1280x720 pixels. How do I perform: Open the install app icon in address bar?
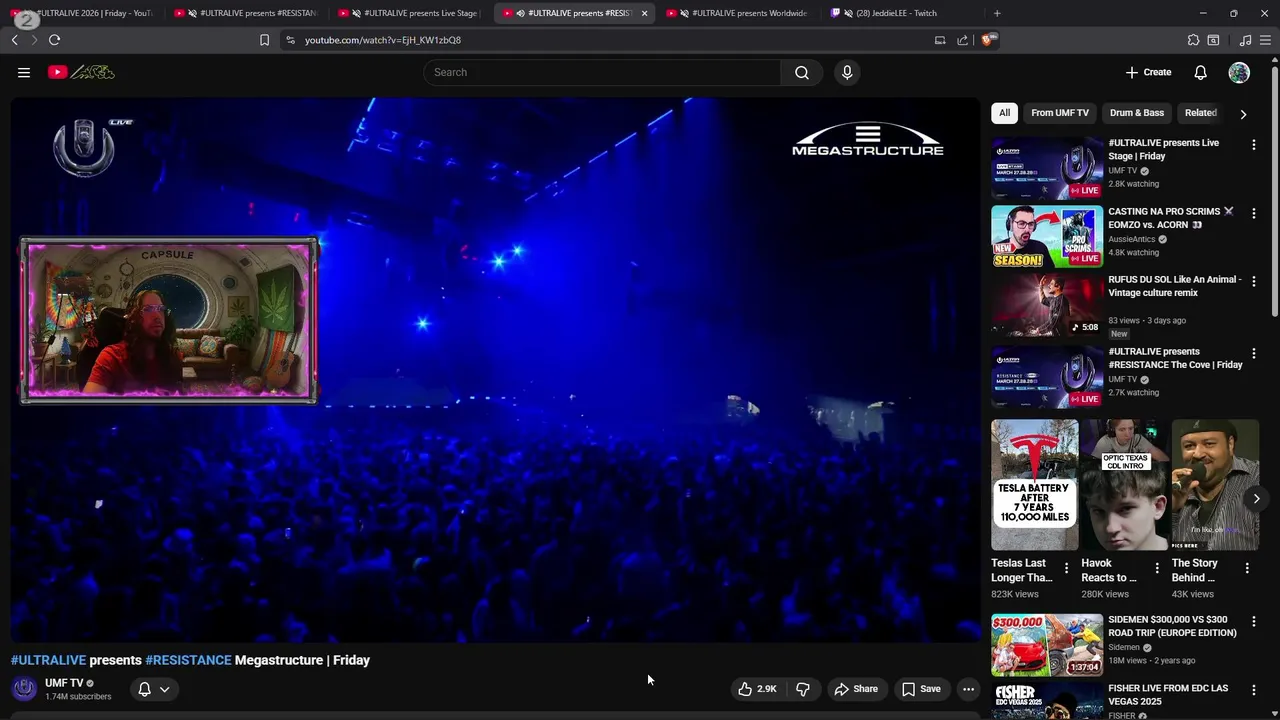pos(940,40)
